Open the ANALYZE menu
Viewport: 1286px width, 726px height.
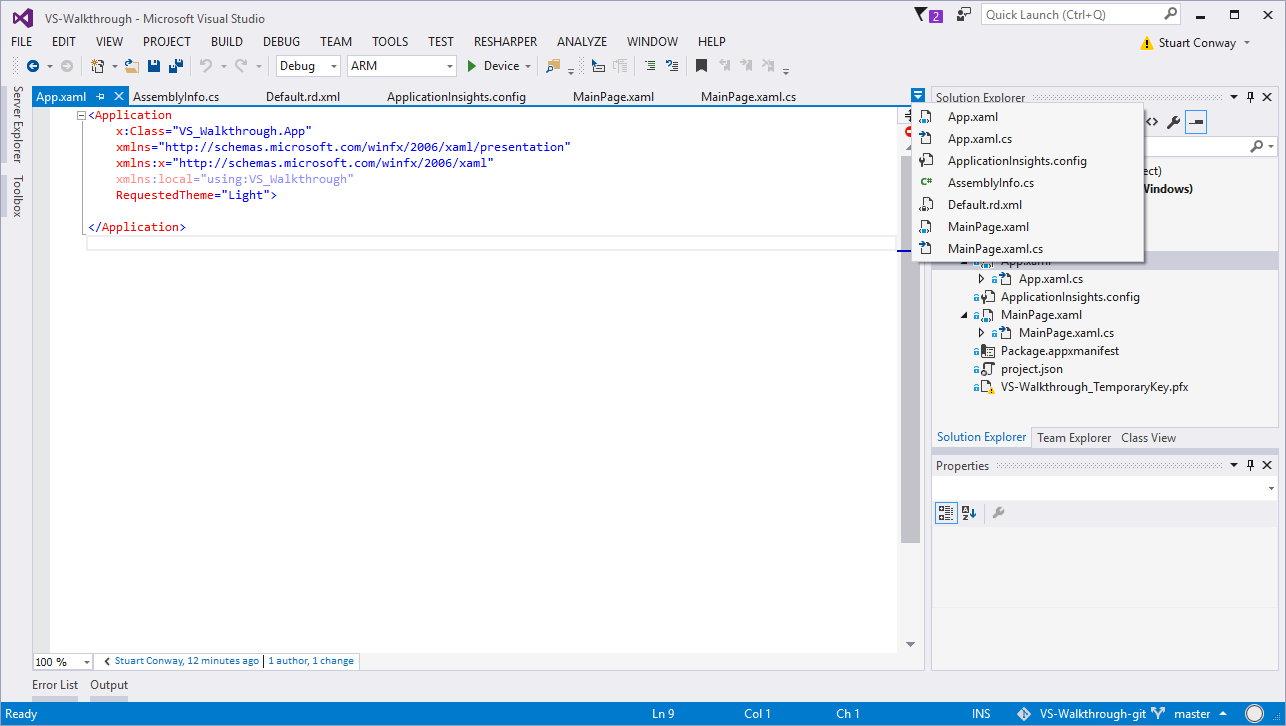click(x=582, y=41)
